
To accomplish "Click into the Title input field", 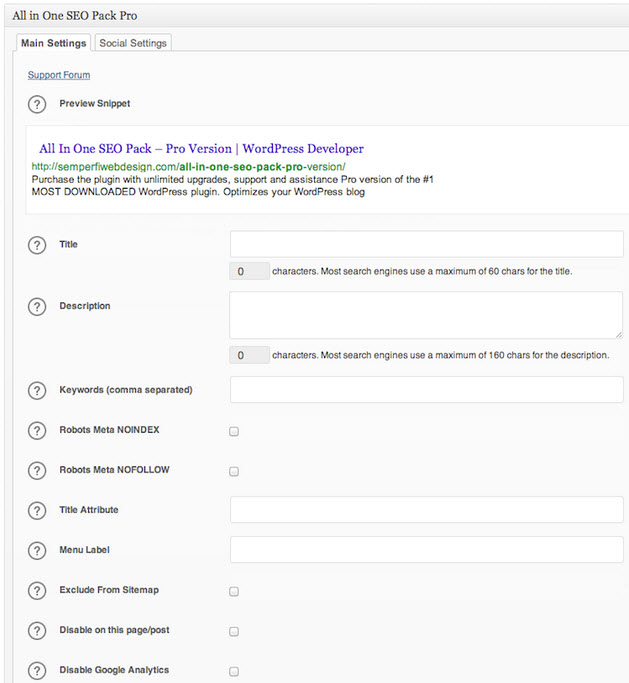I will click(x=426, y=245).
